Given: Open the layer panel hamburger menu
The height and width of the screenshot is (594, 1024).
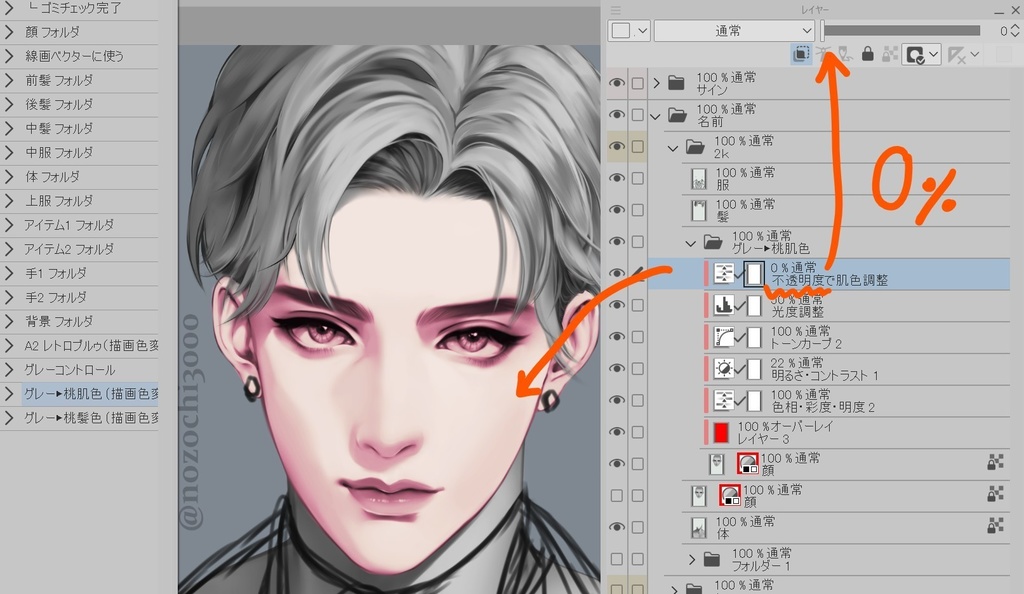Looking at the screenshot, I should (616, 10).
